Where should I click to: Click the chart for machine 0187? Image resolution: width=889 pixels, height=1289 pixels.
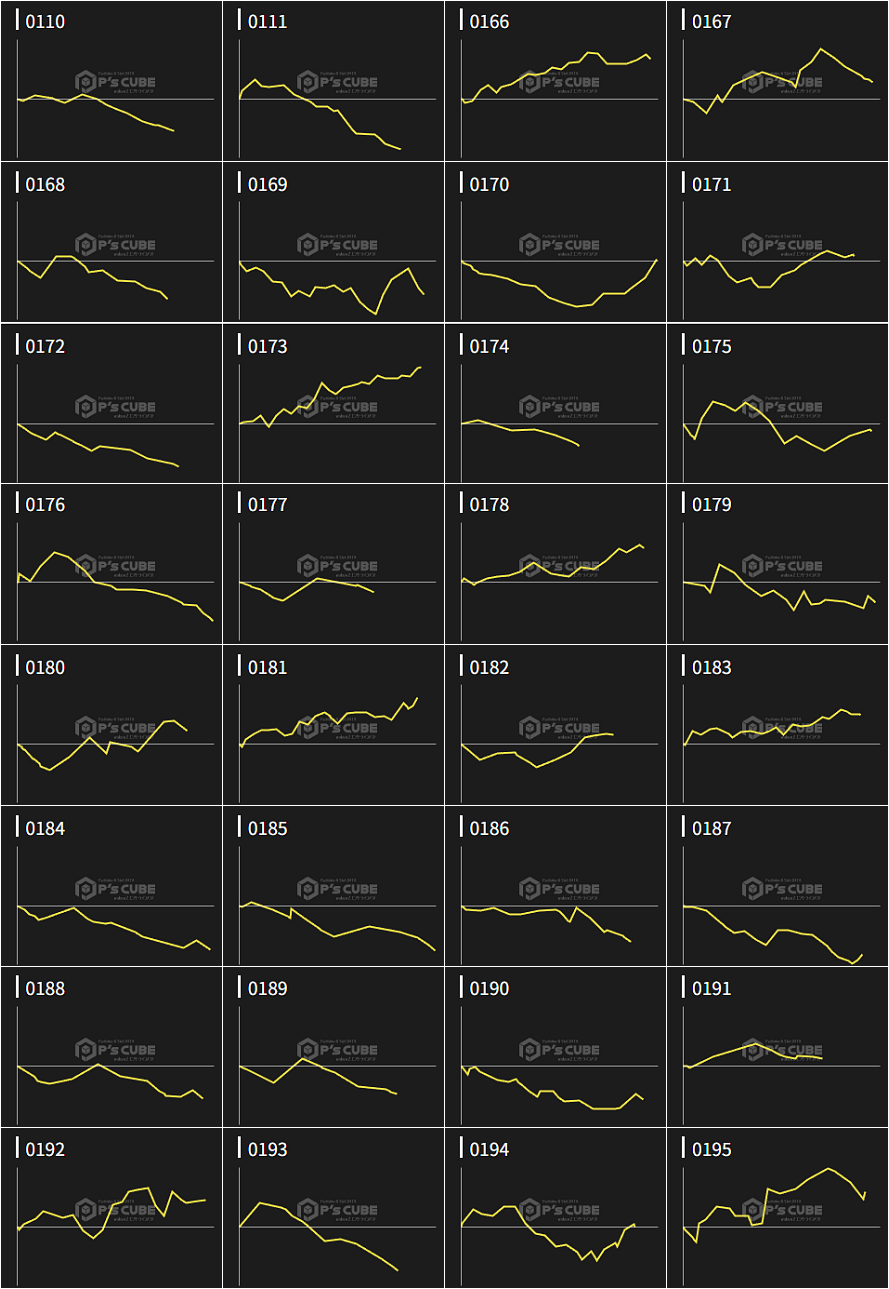777,887
